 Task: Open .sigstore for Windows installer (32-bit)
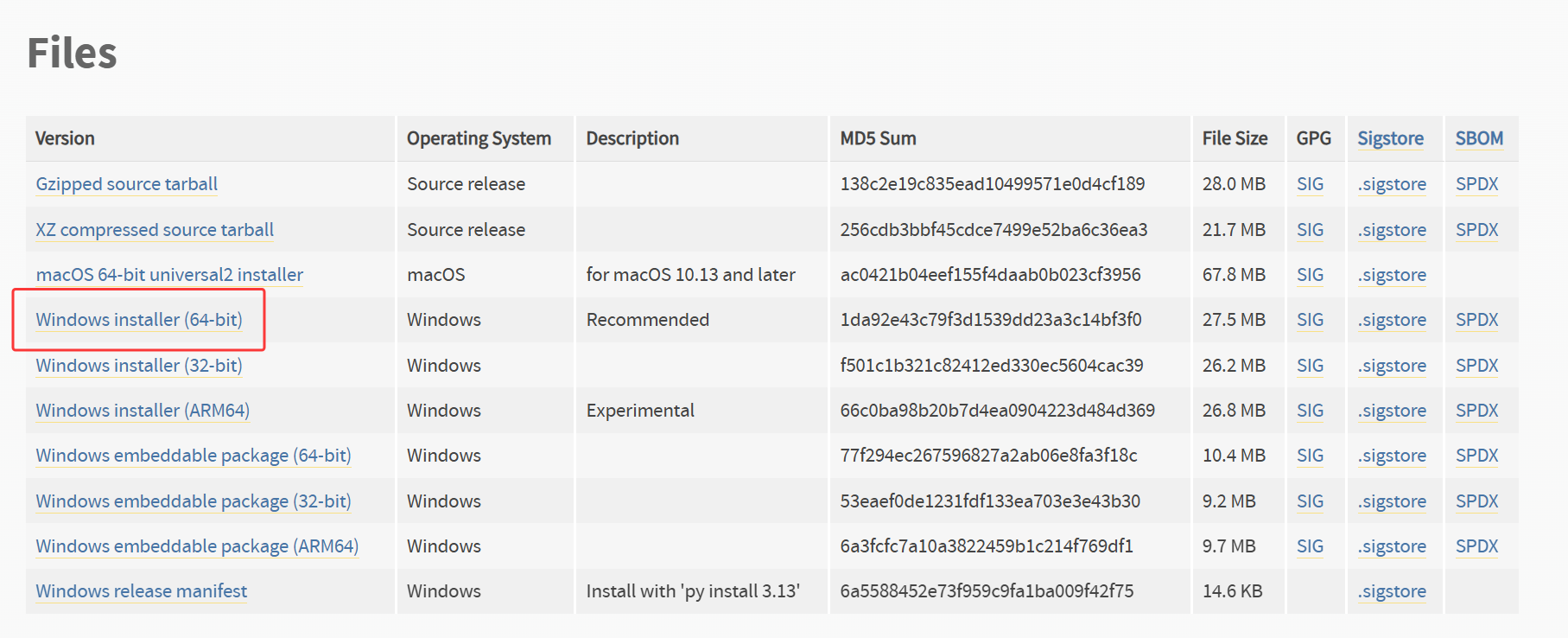[x=1392, y=366]
